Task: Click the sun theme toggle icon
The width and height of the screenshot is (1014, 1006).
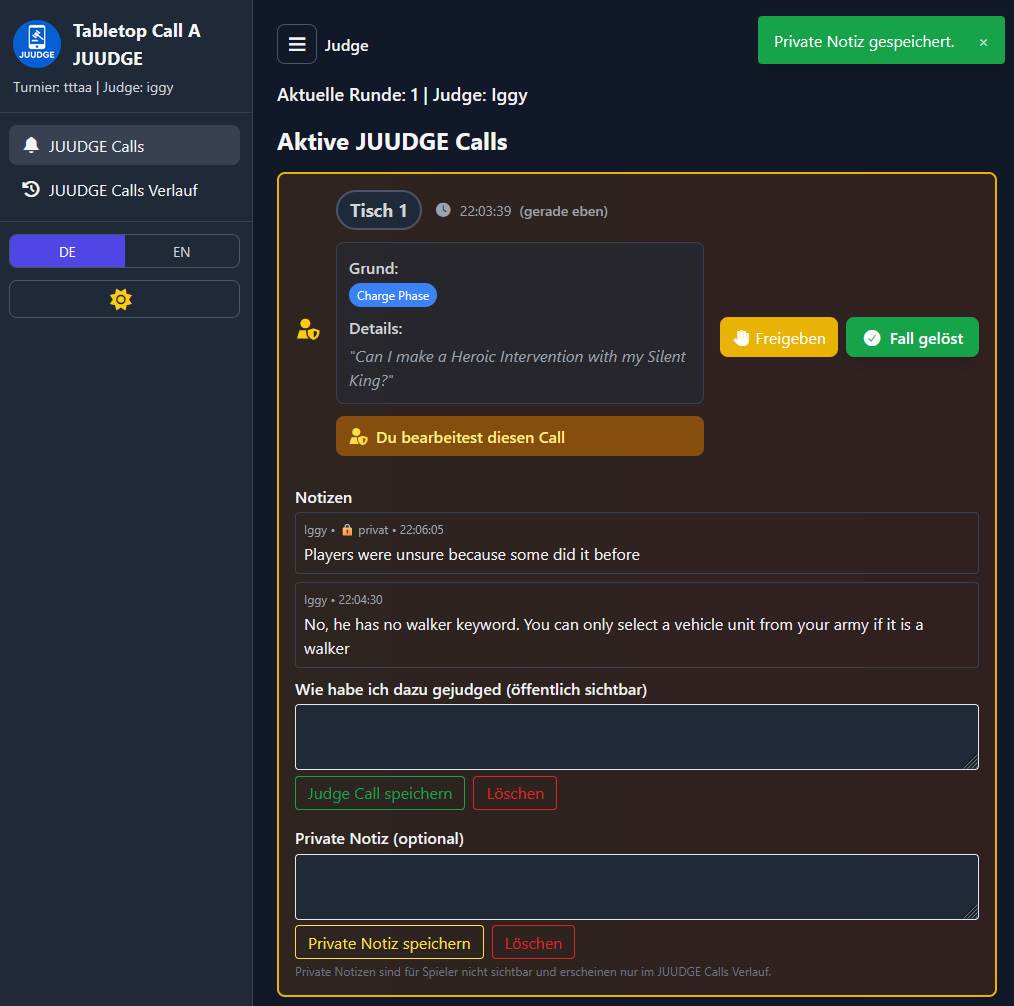Action: [x=121, y=299]
